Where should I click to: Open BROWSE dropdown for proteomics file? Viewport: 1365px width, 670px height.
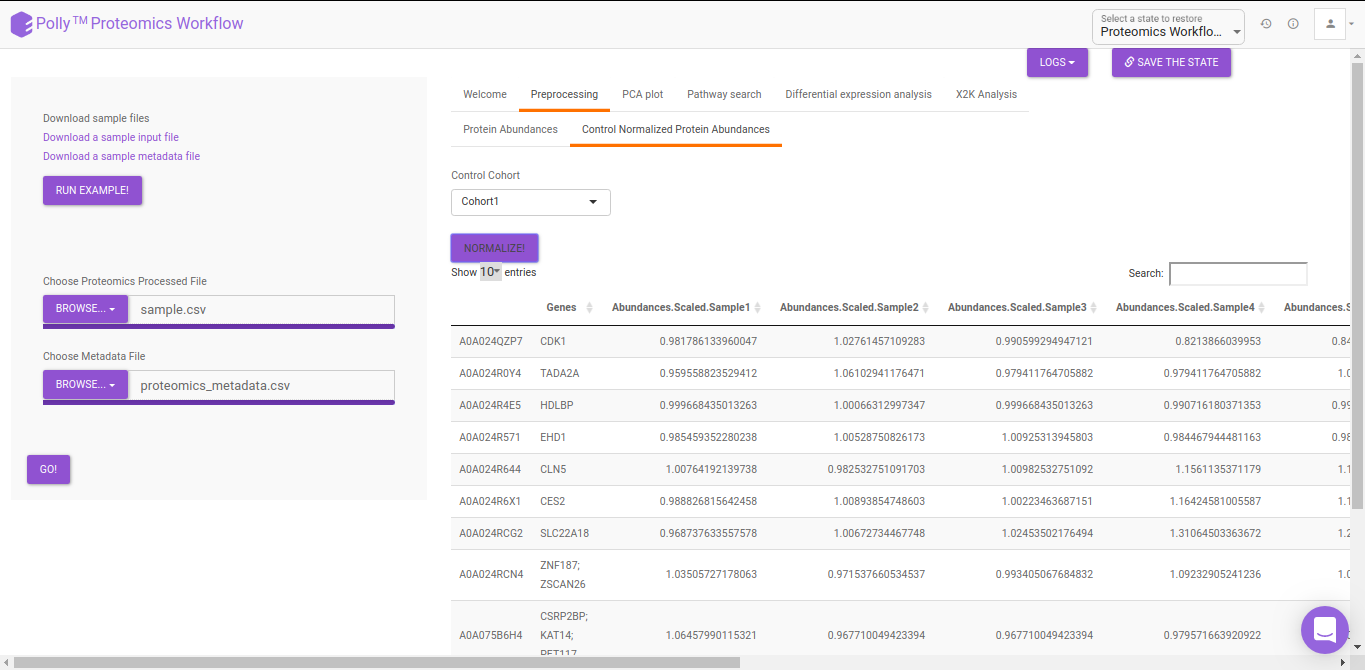(x=85, y=309)
